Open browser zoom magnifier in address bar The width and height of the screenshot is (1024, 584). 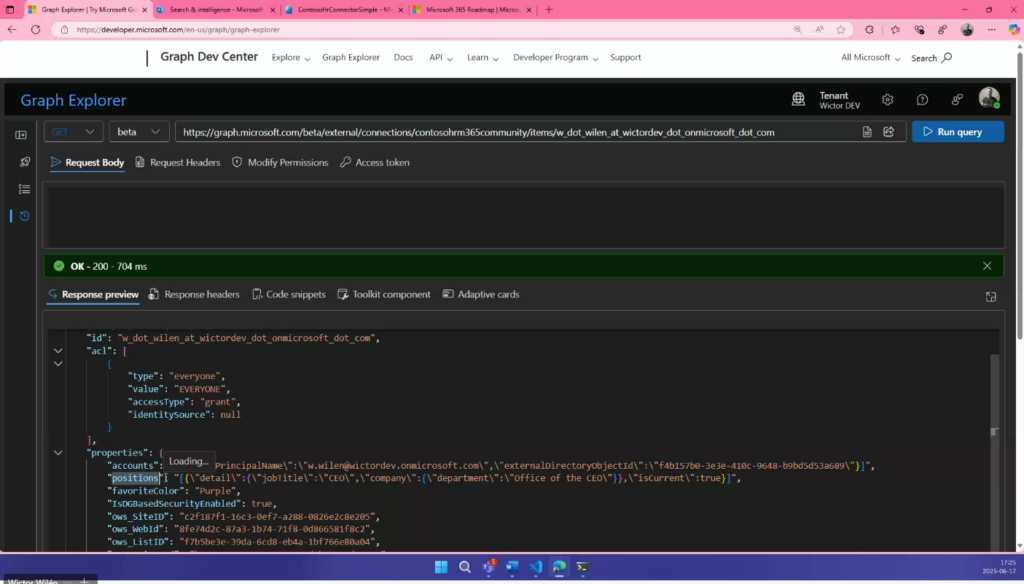pyautogui.click(x=797, y=29)
